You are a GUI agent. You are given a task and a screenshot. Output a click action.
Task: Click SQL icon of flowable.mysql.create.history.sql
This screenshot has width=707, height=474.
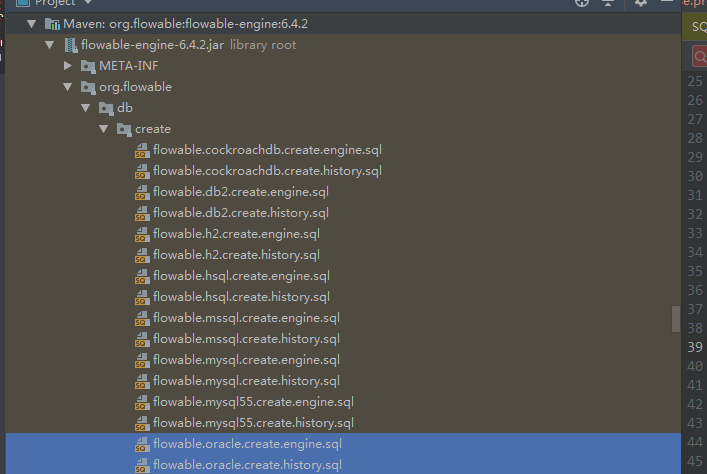[142, 382]
